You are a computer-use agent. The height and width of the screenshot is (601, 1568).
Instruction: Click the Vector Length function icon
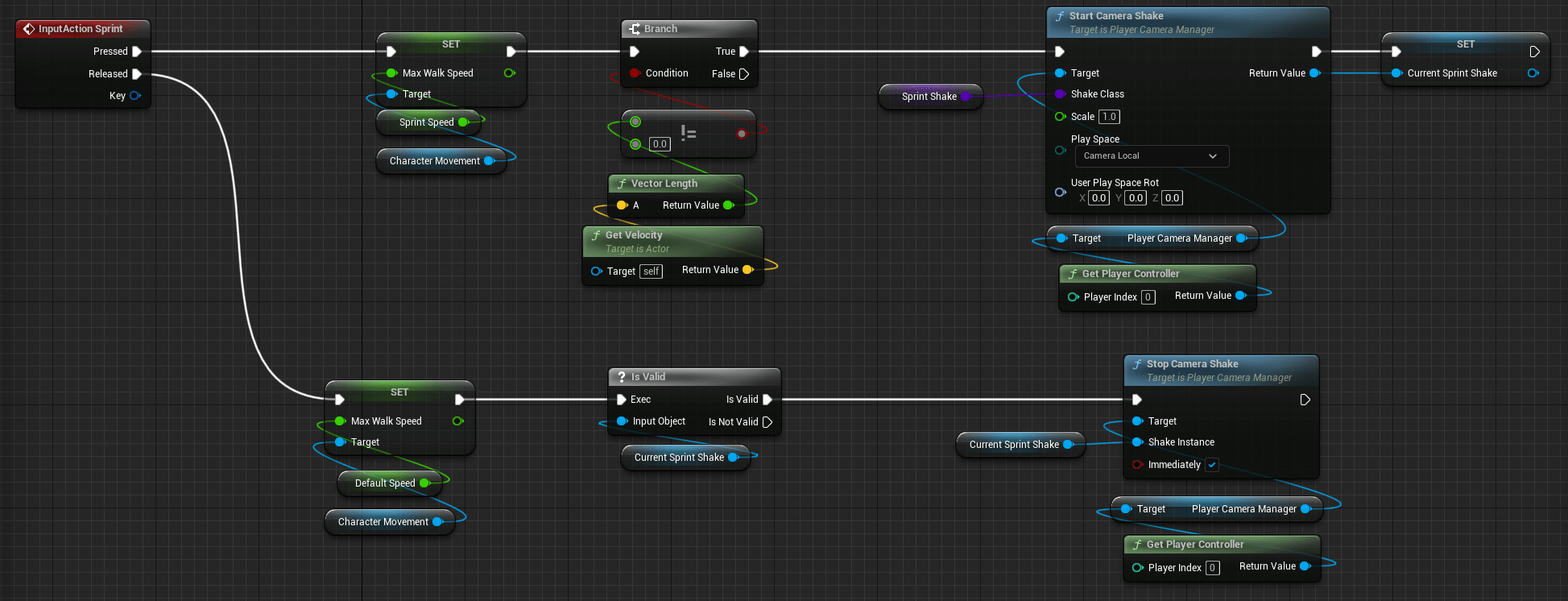(x=622, y=184)
